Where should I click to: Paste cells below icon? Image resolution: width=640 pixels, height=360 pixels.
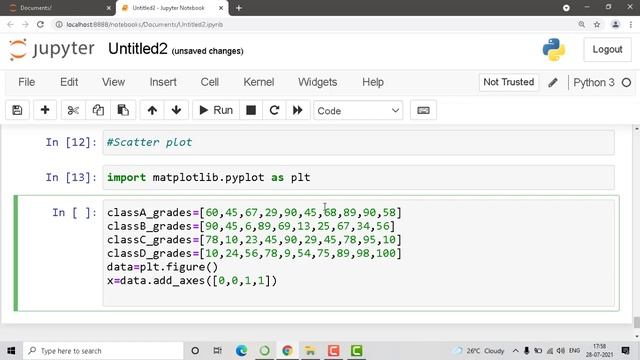tap(123, 110)
